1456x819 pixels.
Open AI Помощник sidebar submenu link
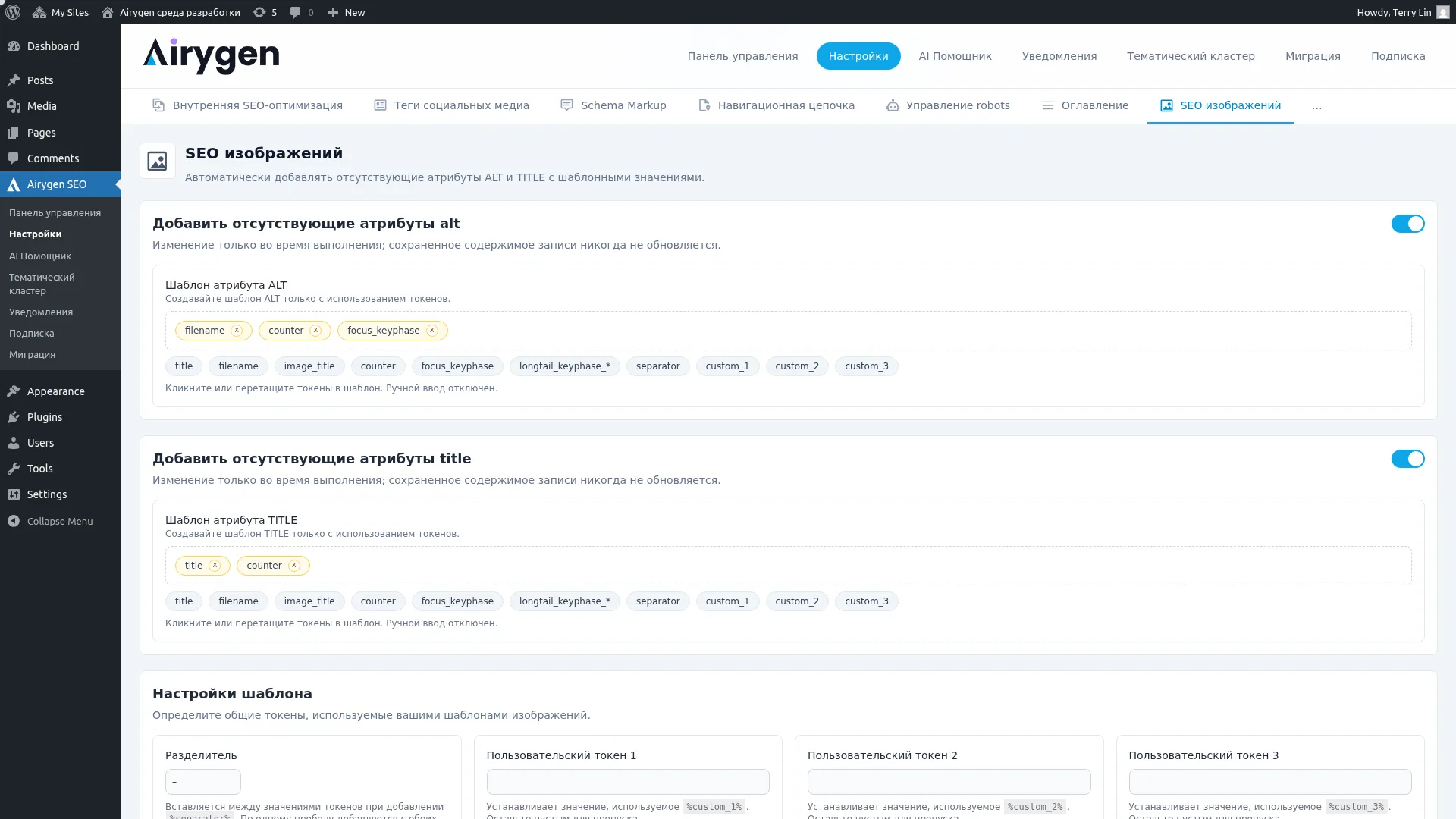click(40, 256)
